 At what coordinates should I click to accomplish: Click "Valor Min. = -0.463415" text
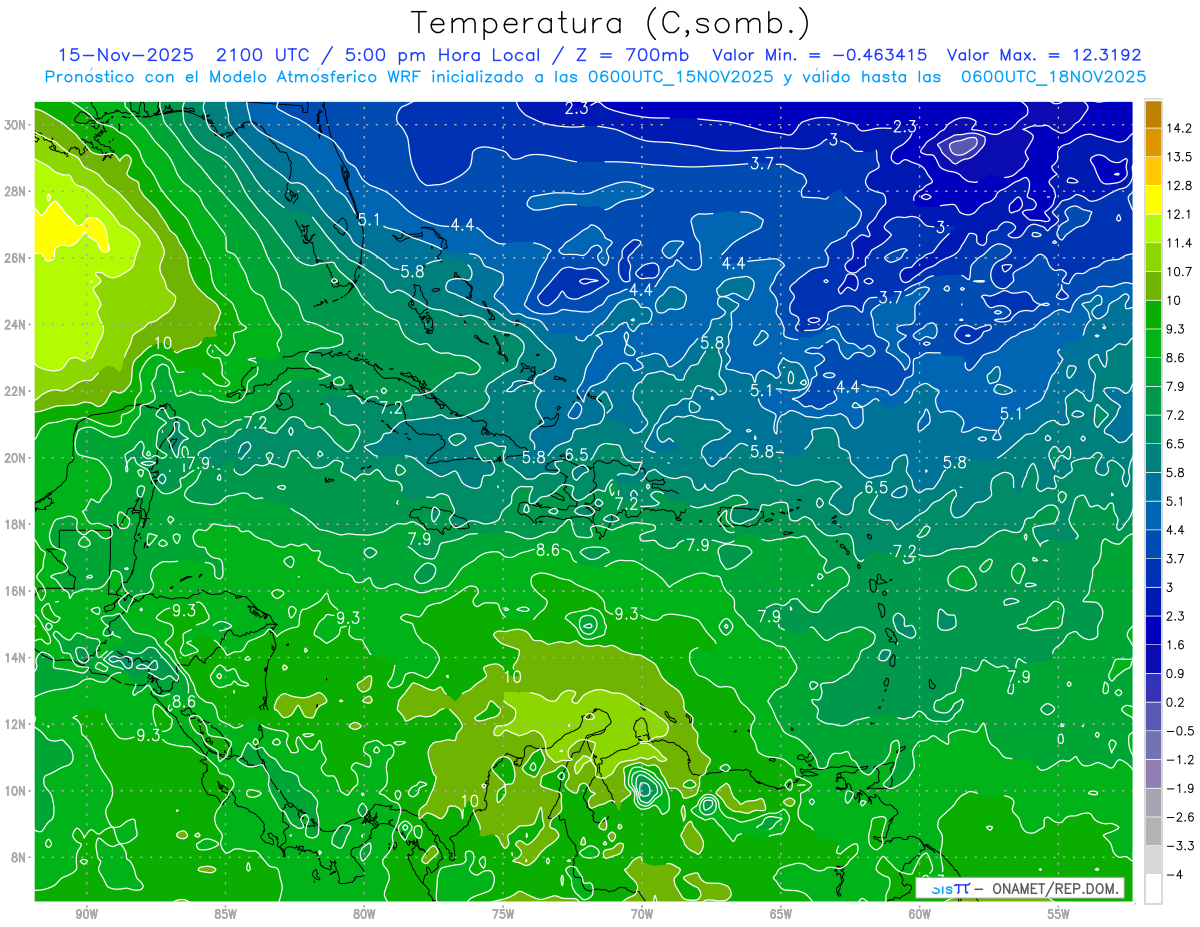pyautogui.click(x=820, y=54)
